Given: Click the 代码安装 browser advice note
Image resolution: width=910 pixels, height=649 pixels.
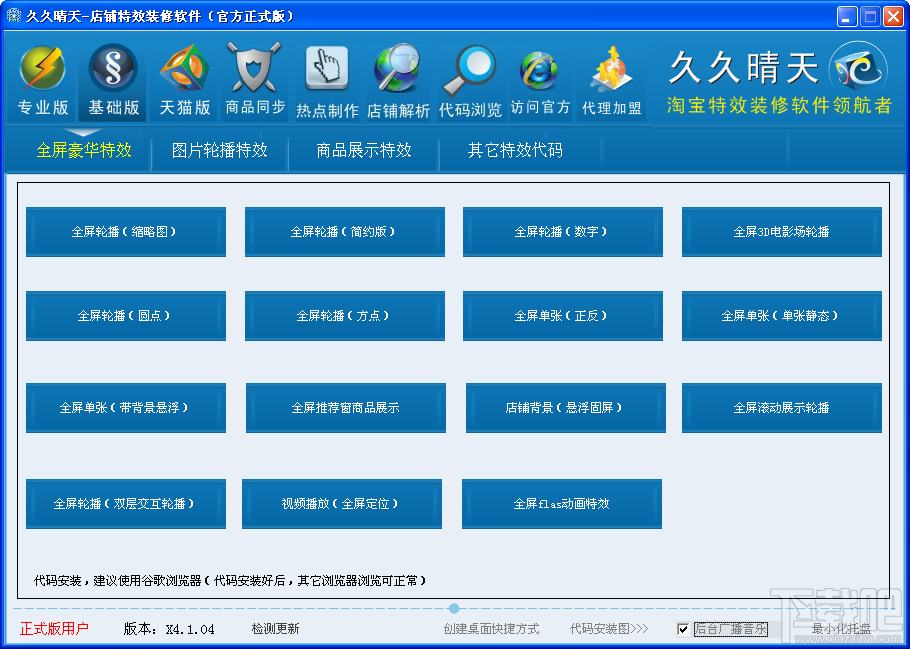Looking at the screenshot, I should point(230,581).
